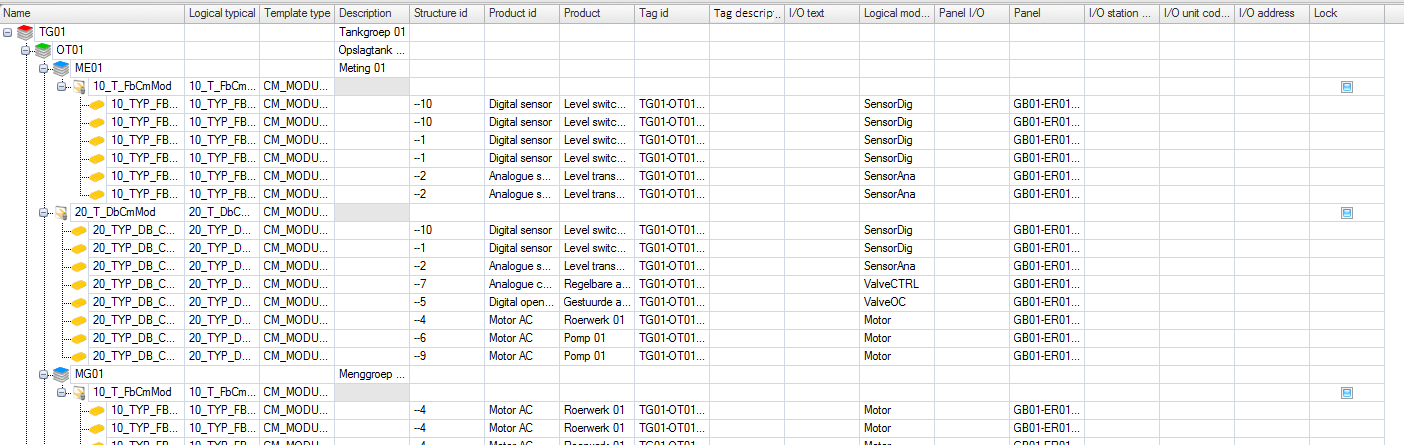This screenshot has width=1404, height=445.
Task: Click the Template type column header
Action: [x=296, y=13]
